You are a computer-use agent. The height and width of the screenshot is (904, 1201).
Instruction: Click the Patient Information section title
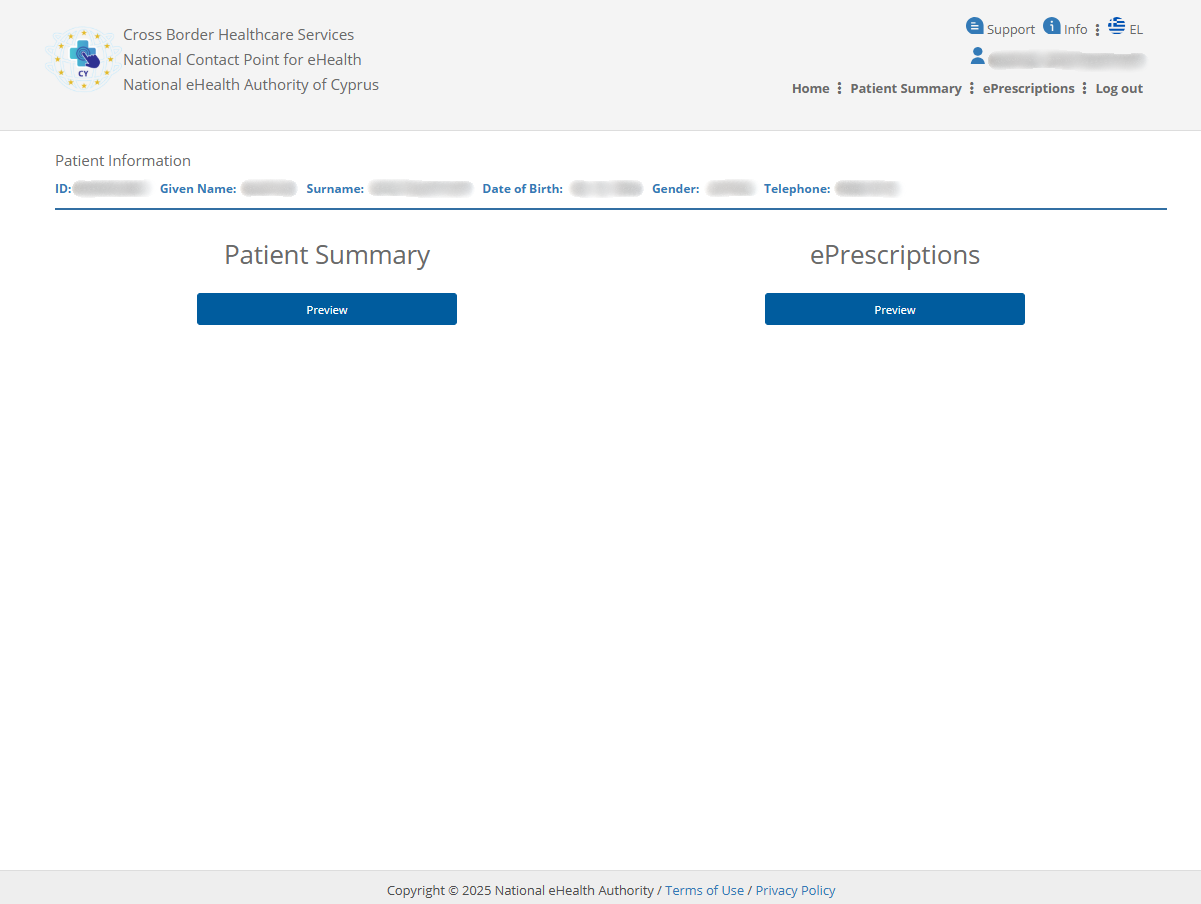click(123, 161)
